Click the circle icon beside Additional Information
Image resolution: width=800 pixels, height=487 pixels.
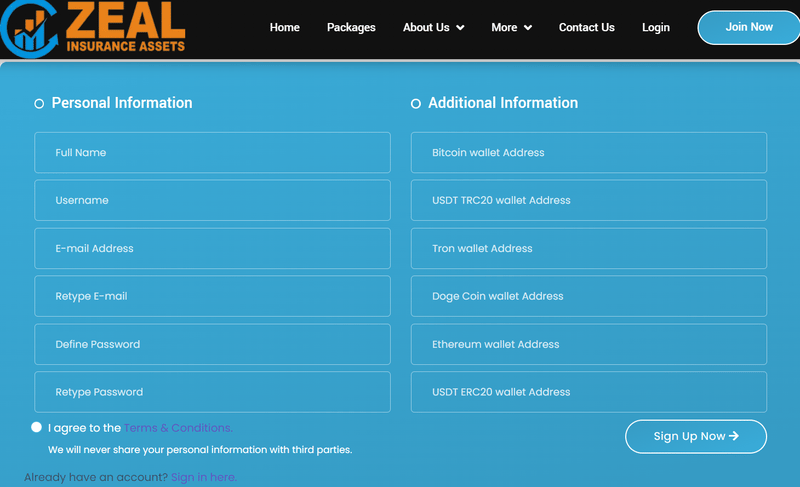(x=416, y=104)
